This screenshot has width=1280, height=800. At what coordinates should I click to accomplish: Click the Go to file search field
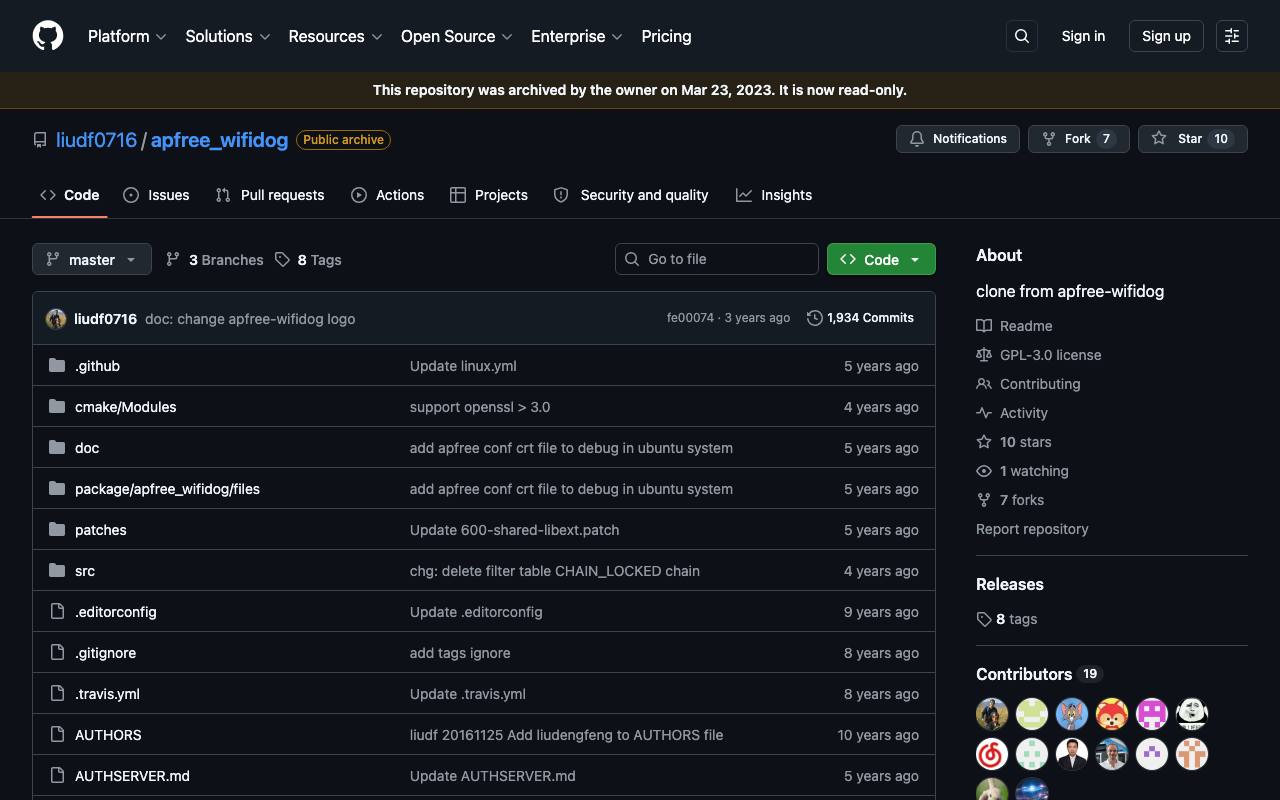pyautogui.click(x=717, y=259)
